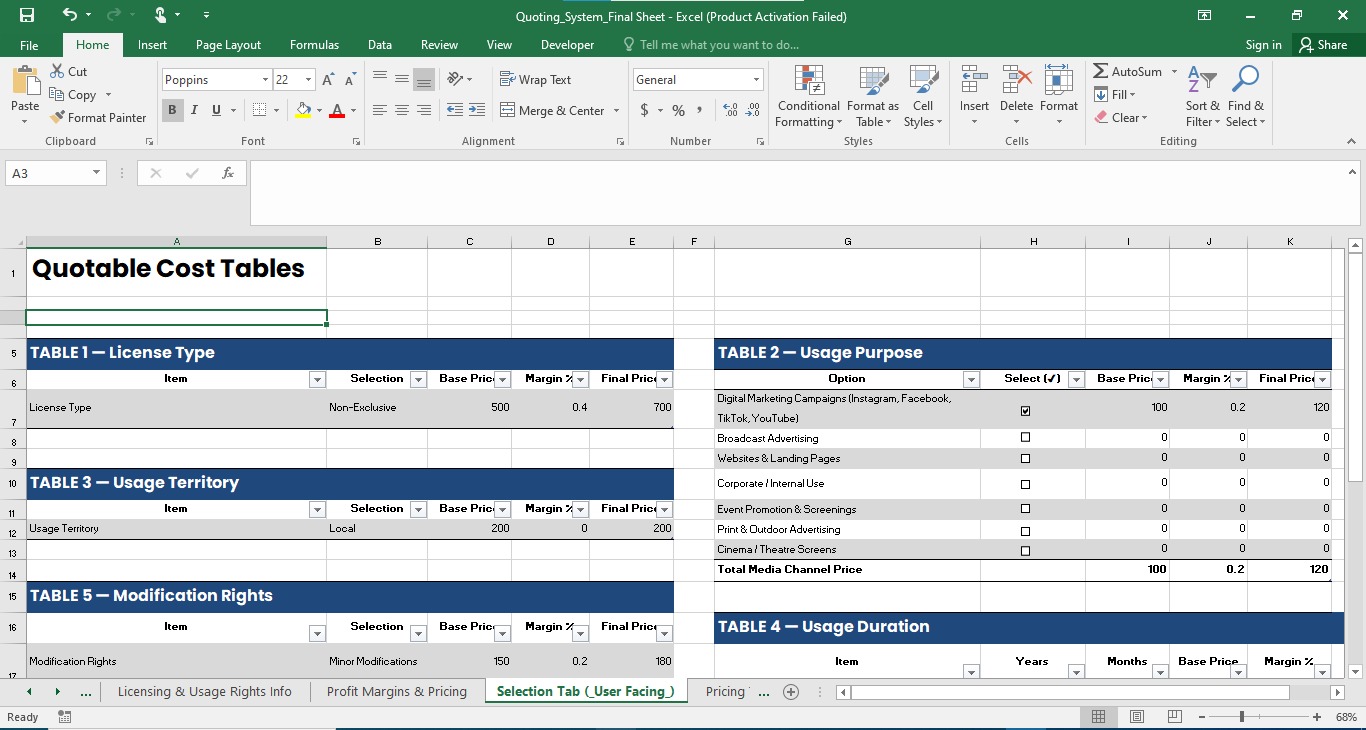Open the Selection column filter in Table 1
1366x730 pixels.
pyautogui.click(x=417, y=379)
